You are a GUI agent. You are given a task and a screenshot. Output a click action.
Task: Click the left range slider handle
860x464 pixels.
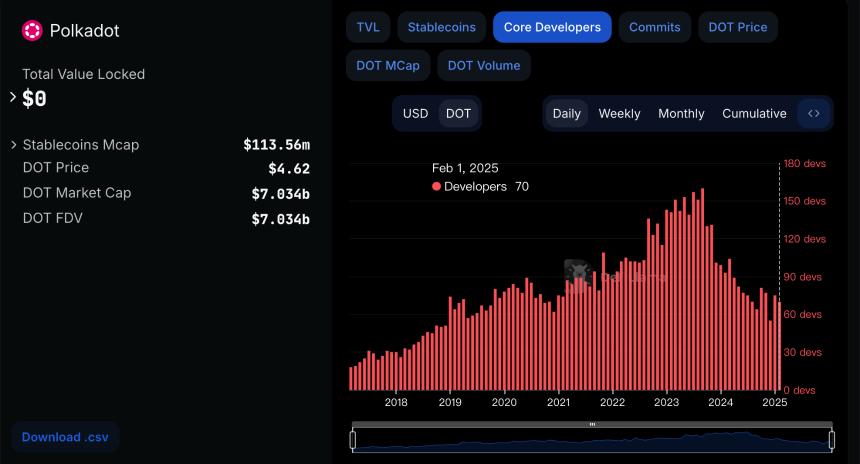pos(353,440)
